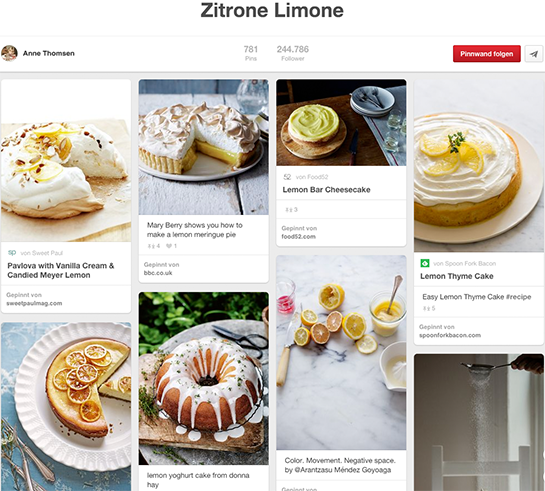
Task: Open the spoonforkbacon.com source link
Action: [x=450, y=335]
